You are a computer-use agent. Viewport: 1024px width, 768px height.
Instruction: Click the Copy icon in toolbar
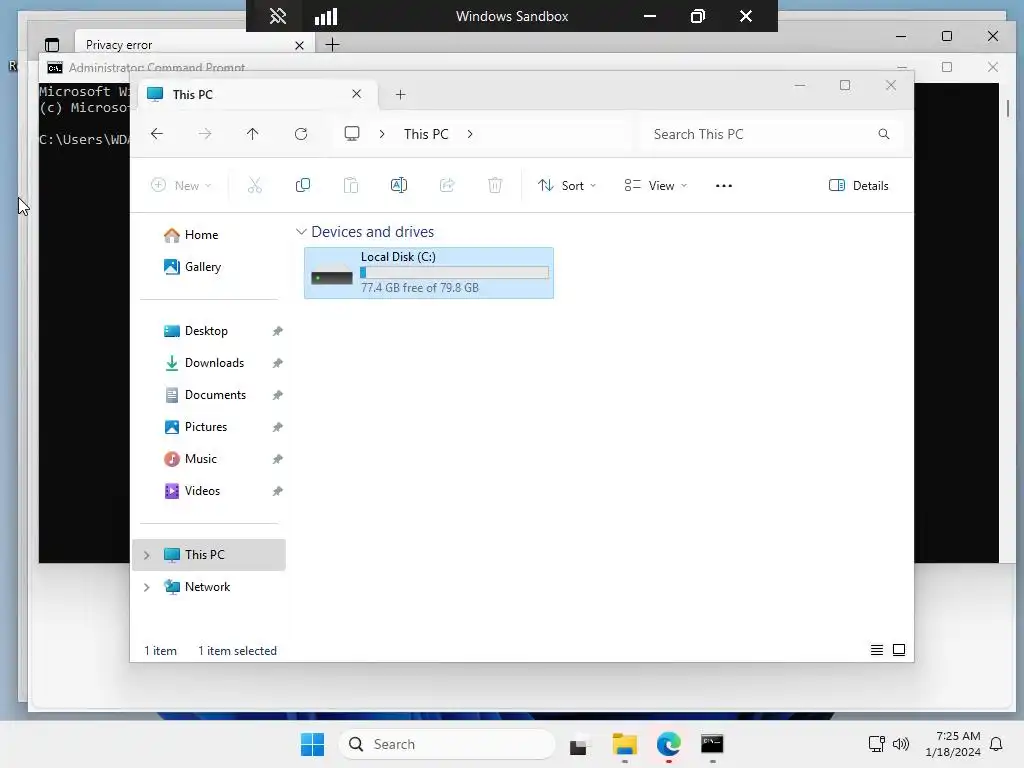pos(303,185)
